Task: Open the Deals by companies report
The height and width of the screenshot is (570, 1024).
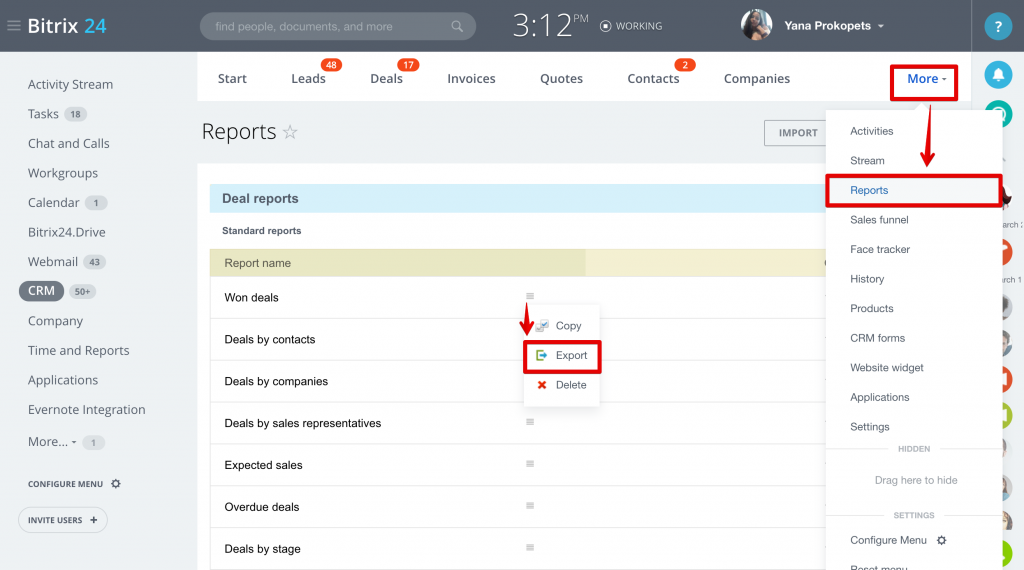Action: pyautogui.click(x=276, y=381)
